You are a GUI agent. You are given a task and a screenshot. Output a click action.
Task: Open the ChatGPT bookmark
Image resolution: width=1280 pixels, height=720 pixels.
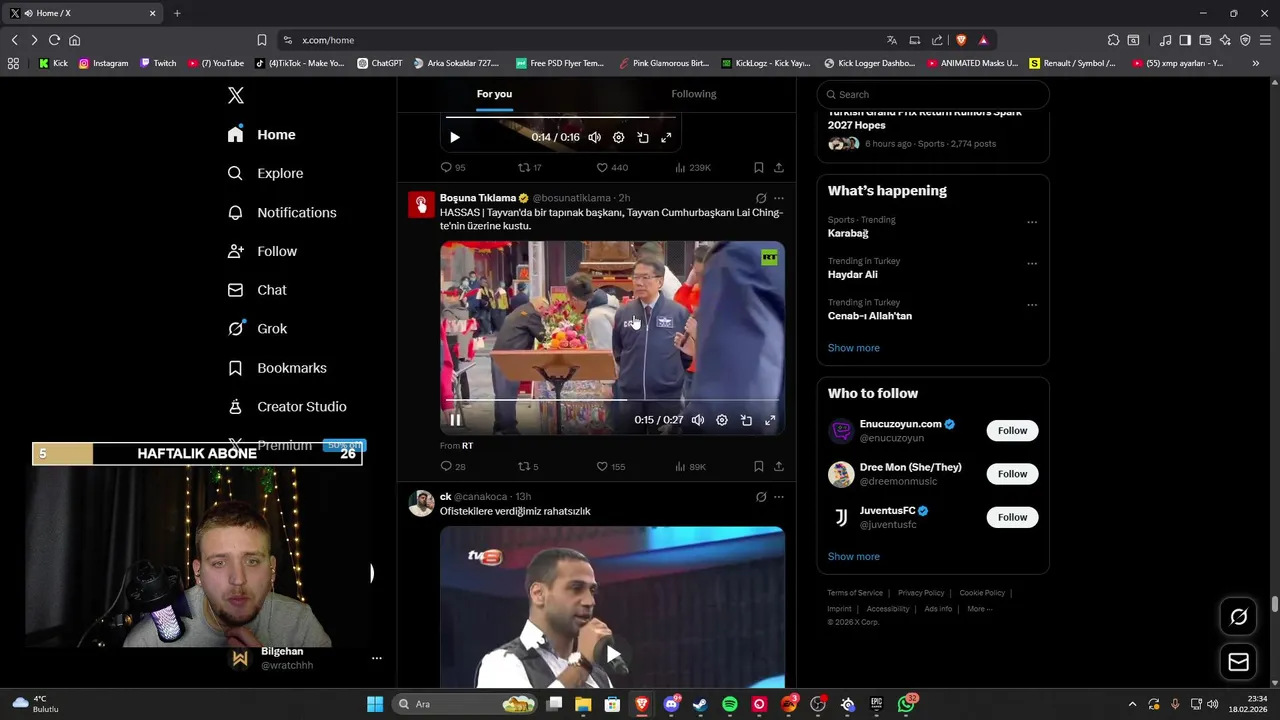pyautogui.click(x=380, y=63)
